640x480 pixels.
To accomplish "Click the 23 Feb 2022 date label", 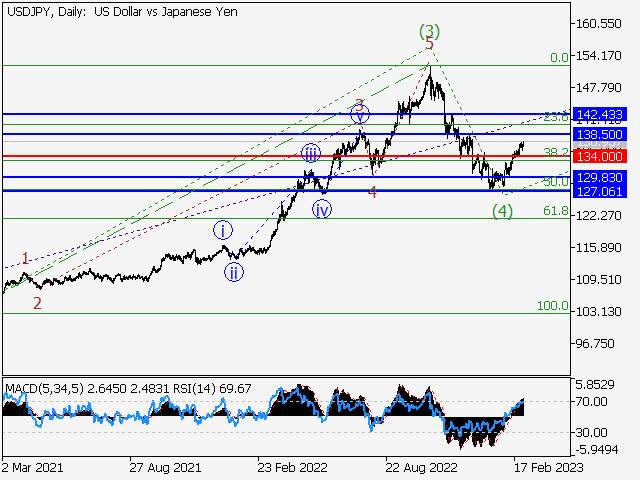I will (x=292, y=467).
